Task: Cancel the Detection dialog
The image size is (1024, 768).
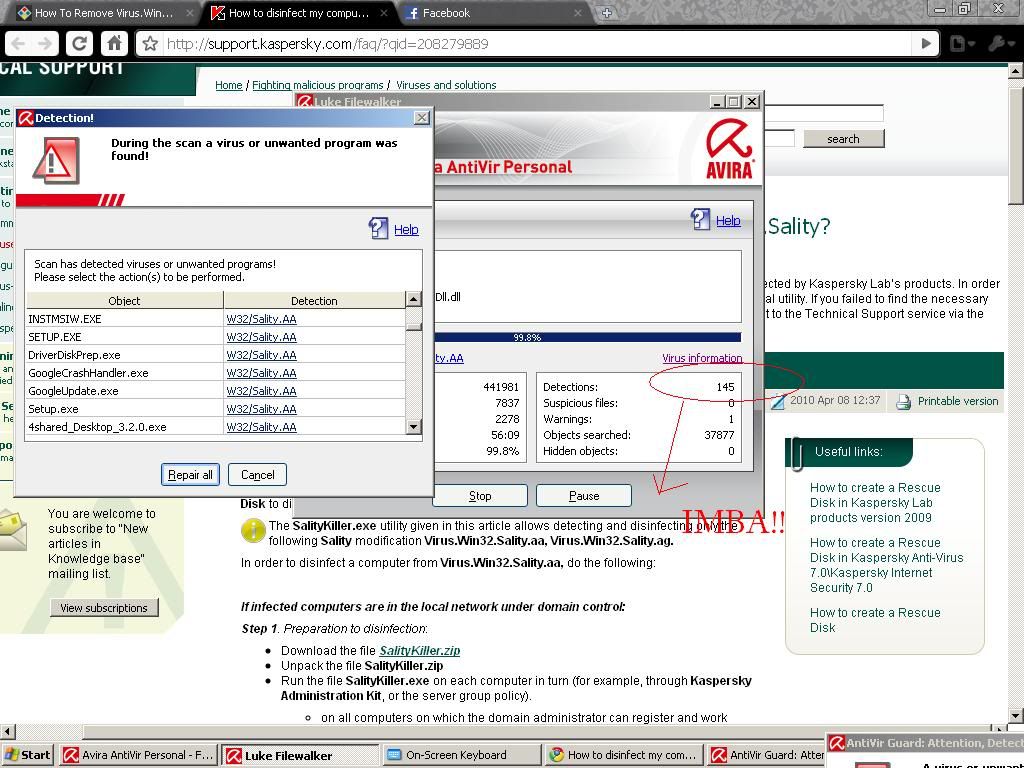Action: [x=257, y=475]
